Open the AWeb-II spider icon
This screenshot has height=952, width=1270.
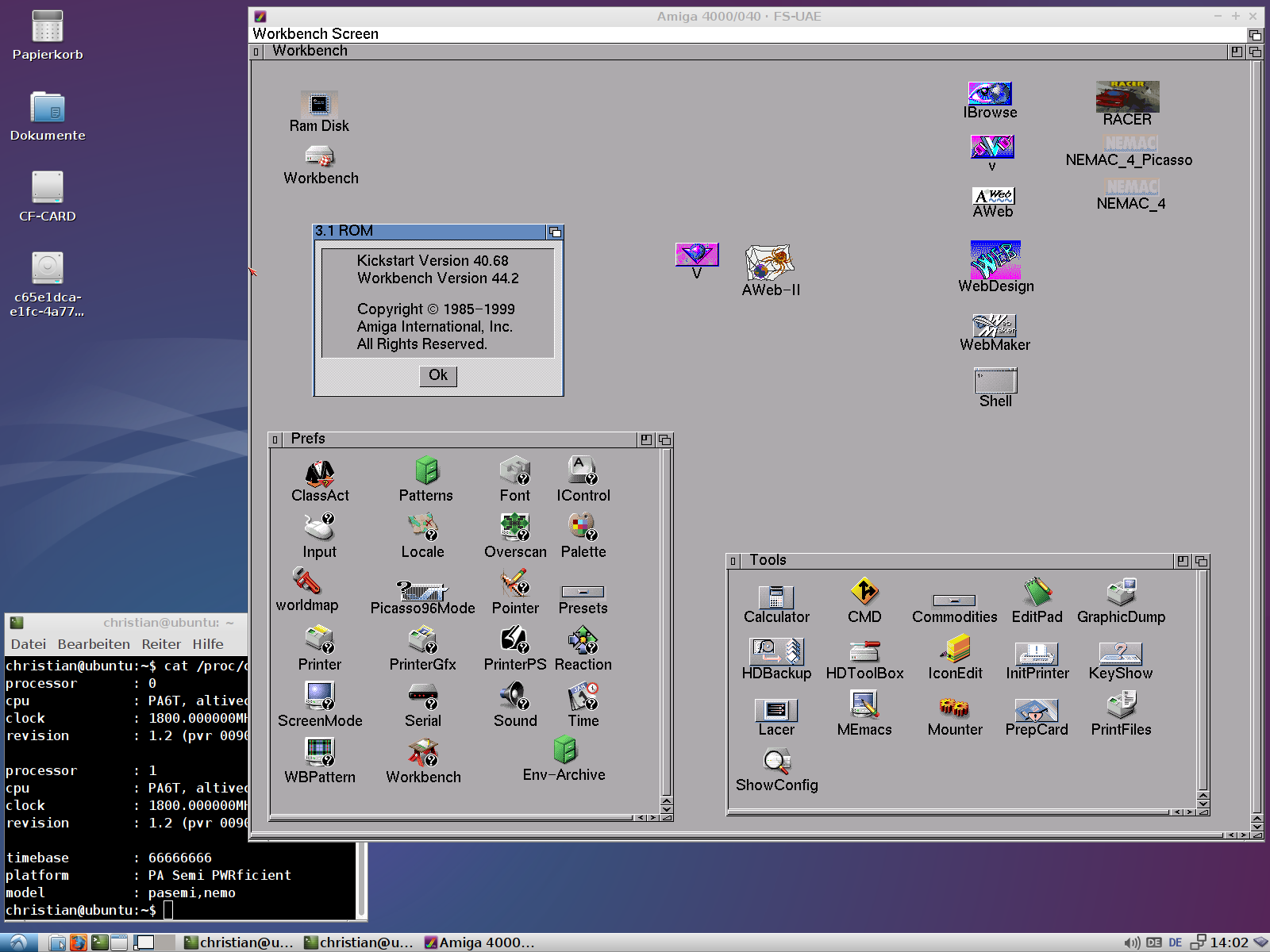[769, 263]
